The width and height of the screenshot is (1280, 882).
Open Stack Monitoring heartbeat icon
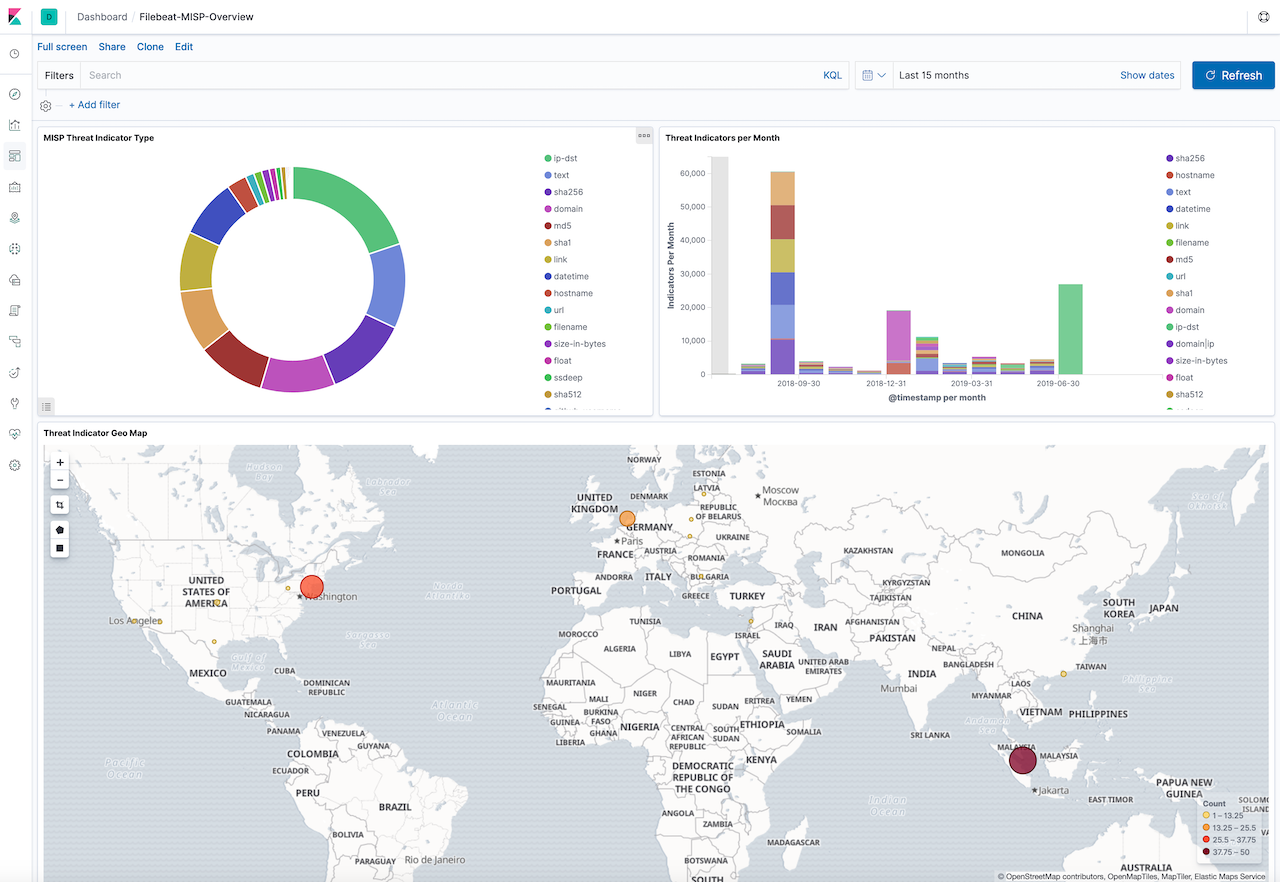14,433
